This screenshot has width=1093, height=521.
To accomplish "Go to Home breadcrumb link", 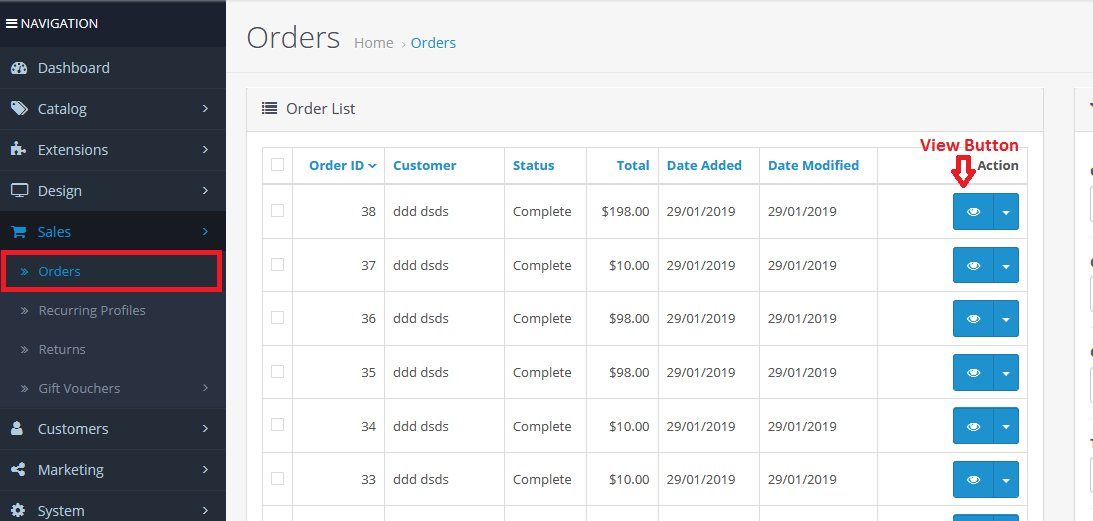I will click(374, 43).
